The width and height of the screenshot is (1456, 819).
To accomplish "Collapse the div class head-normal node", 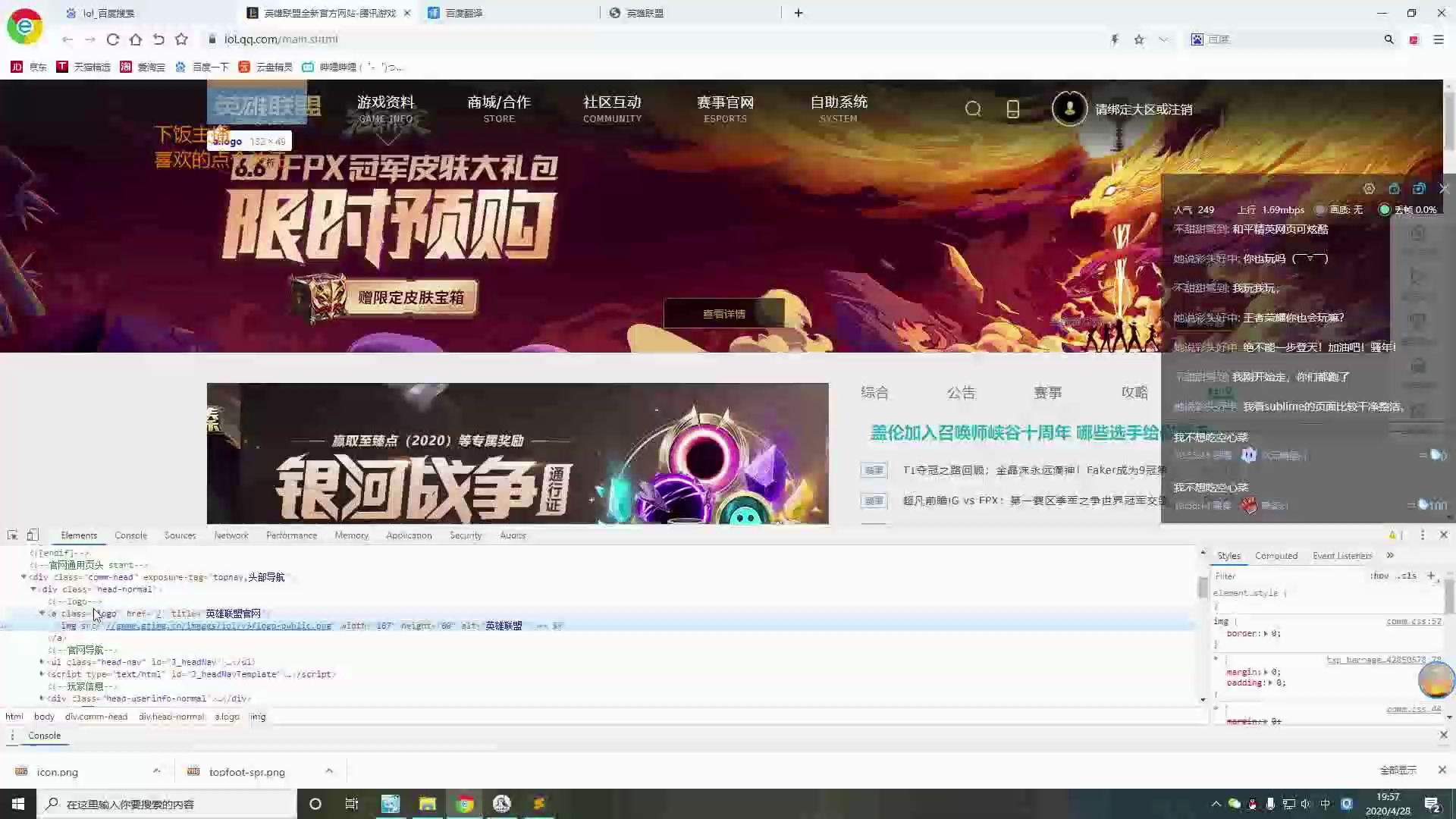I will [x=33, y=589].
